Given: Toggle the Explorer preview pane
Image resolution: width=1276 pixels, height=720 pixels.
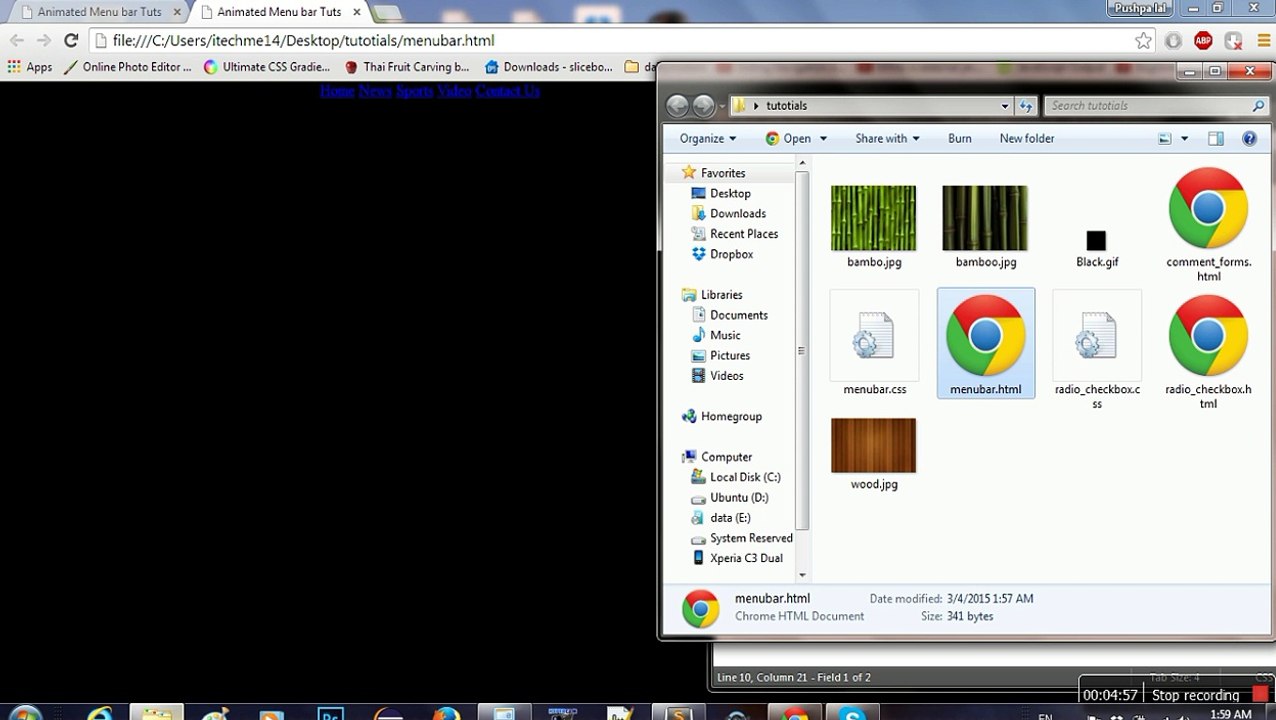Looking at the screenshot, I should point(1216,139).
